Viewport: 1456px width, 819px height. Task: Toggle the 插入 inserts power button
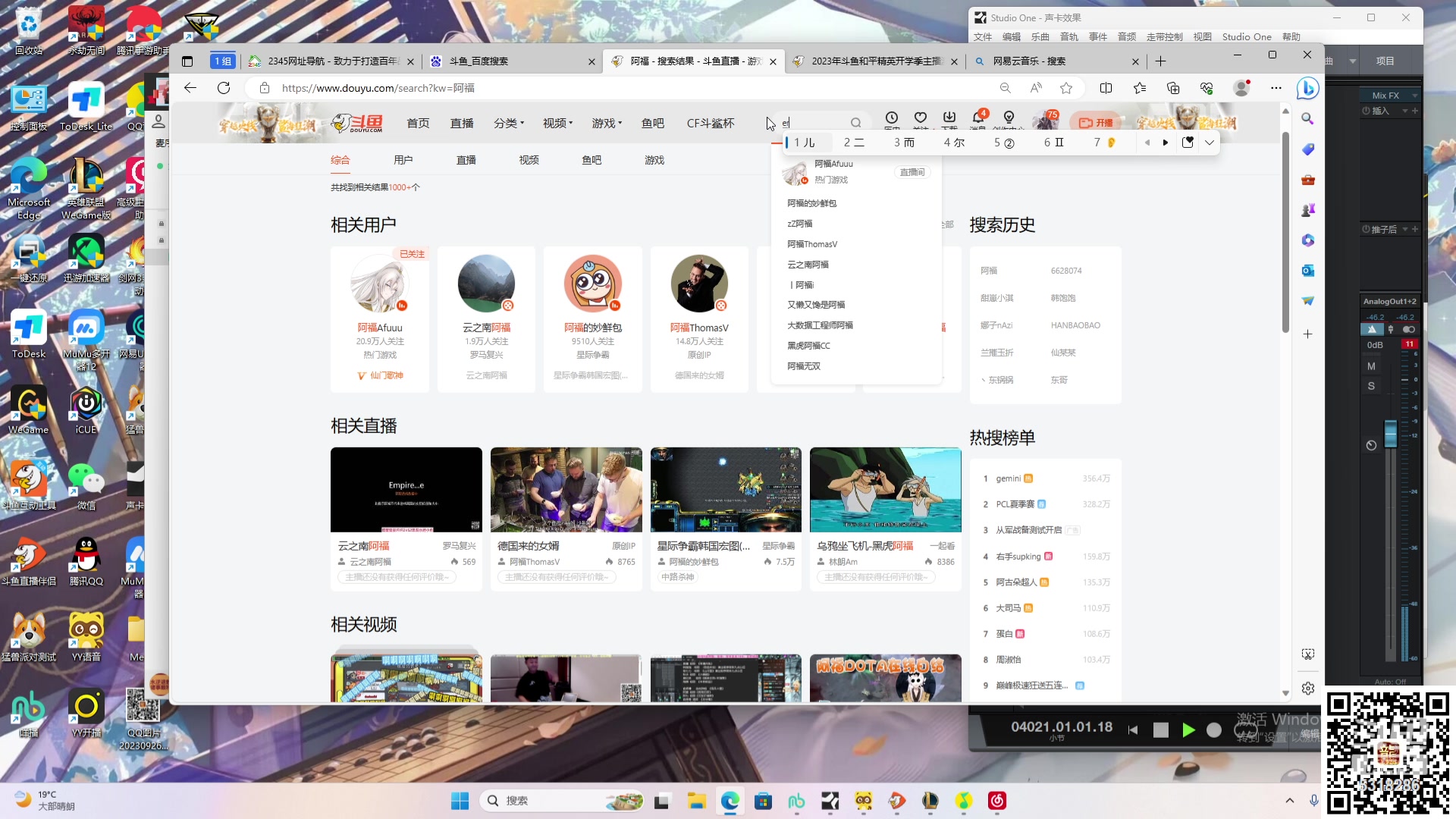[1366, 111]
